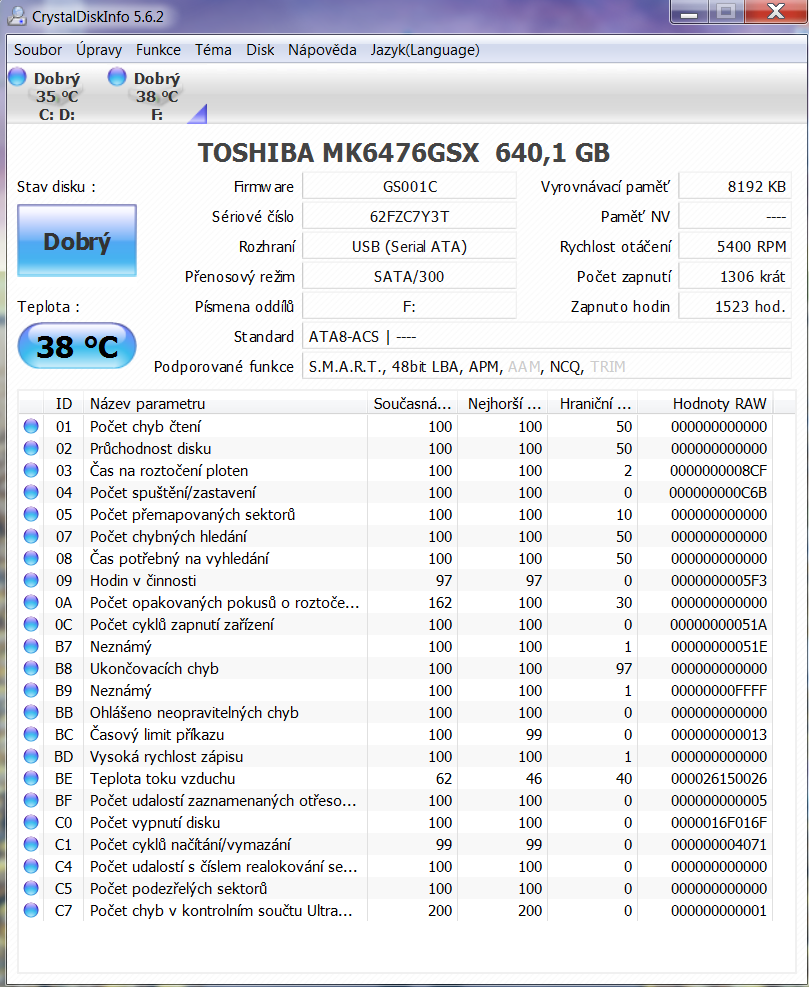The width and height of the screenshot is (809, 987).
Task: Click the blue status orb for disk F:
Action: point(116,76)
